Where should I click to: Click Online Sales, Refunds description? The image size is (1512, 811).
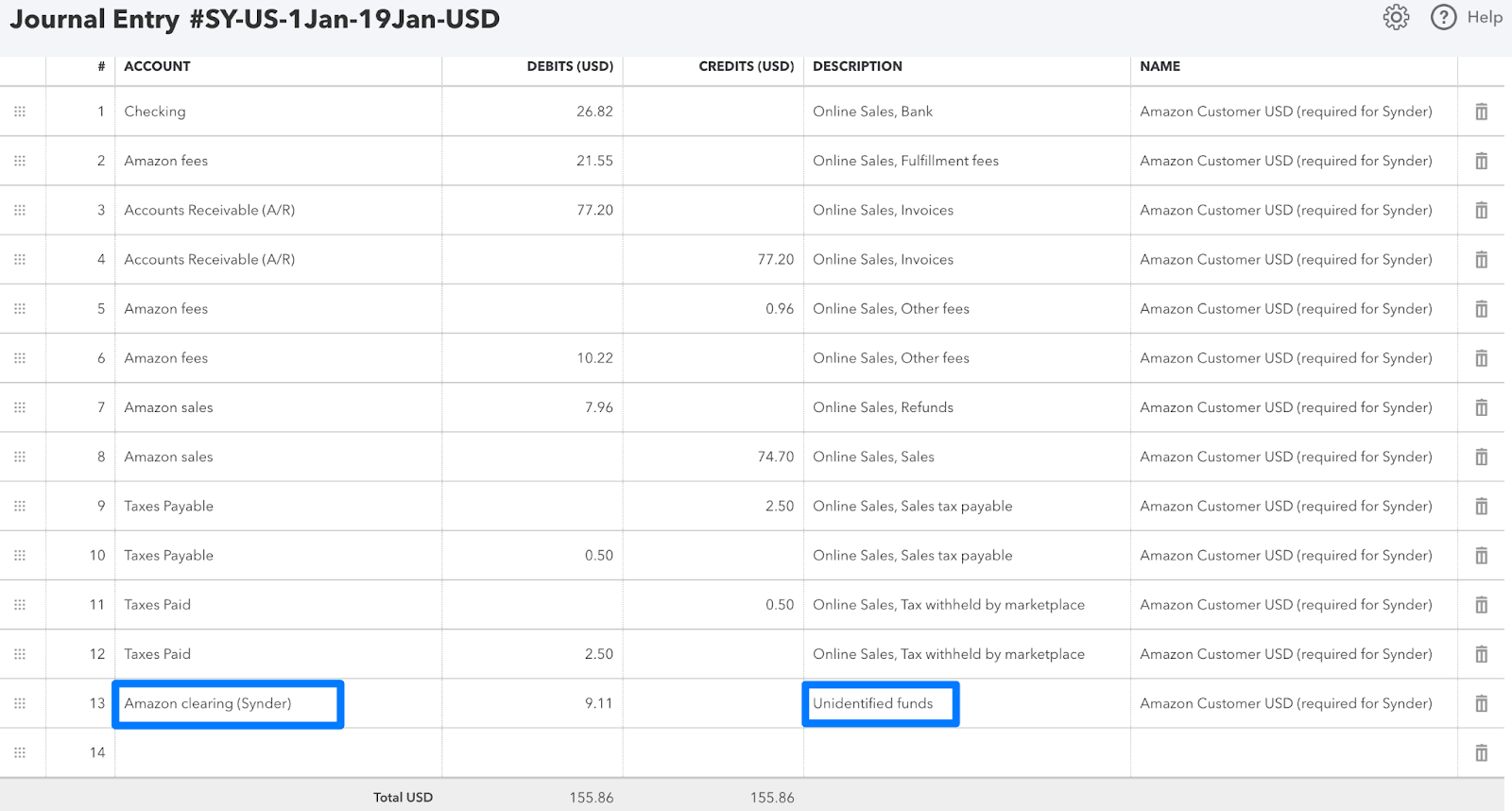click(883, 407)
